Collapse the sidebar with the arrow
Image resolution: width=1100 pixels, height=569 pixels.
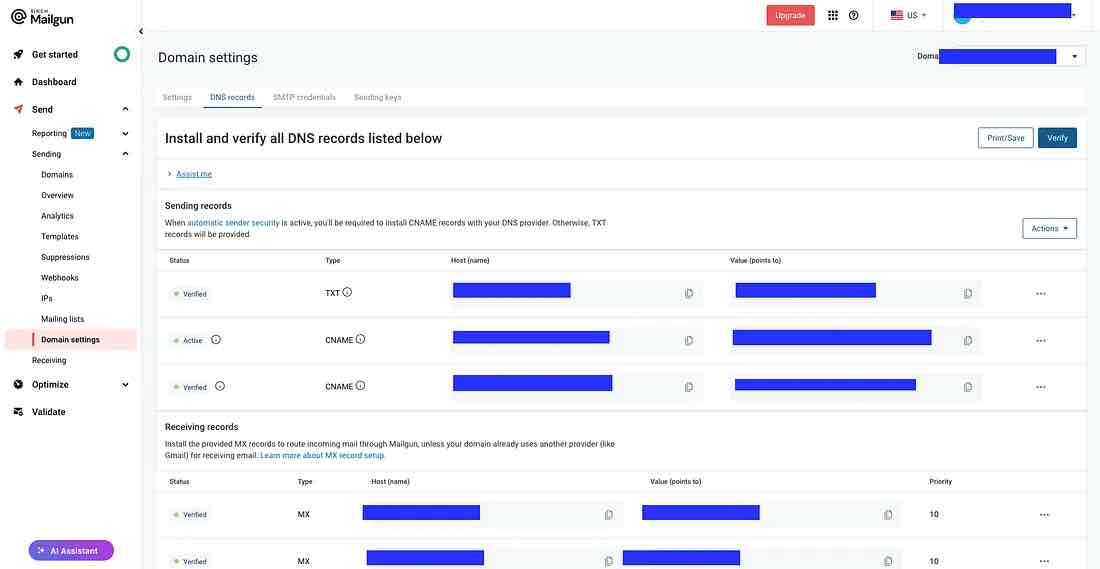point(141,32)
